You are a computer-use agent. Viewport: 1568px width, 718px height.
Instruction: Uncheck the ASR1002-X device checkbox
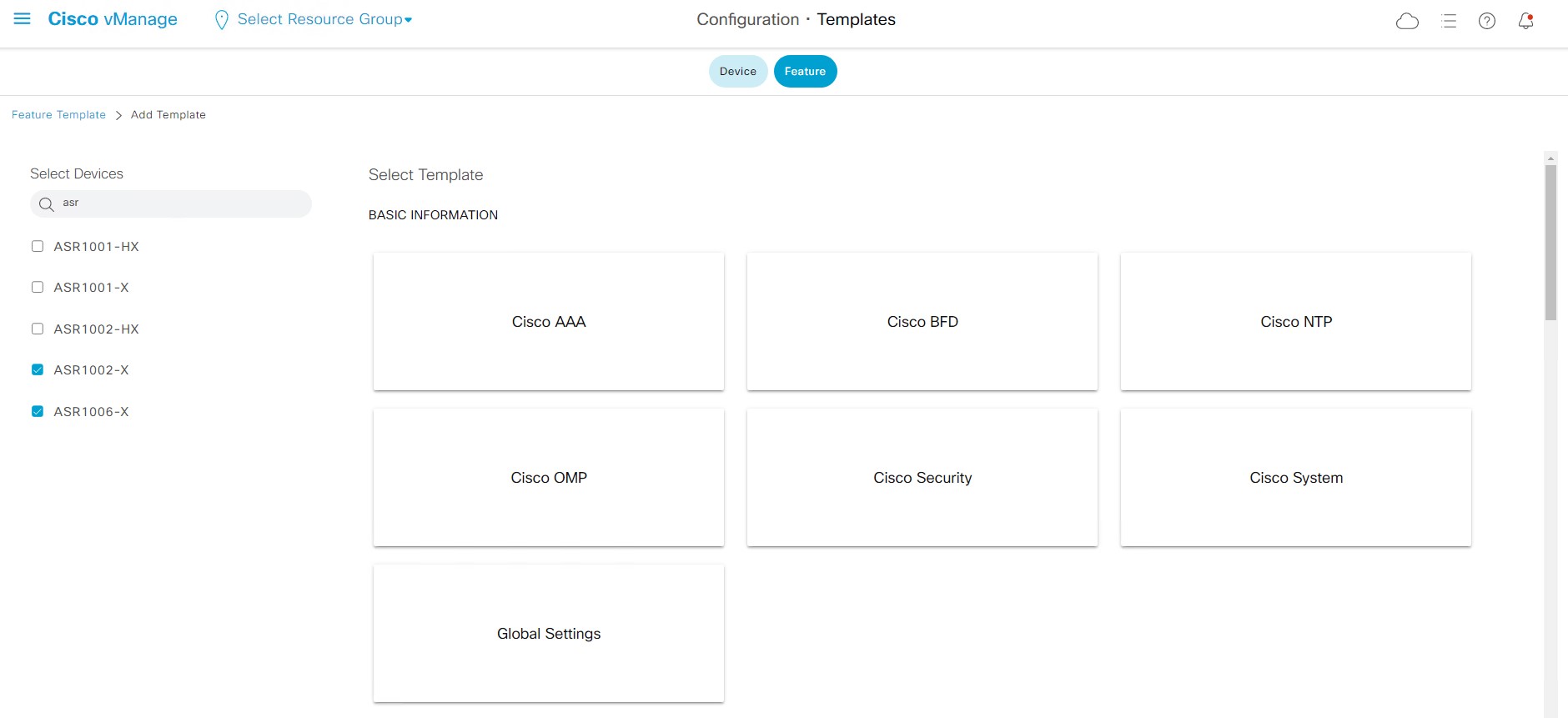click(38, 369)
